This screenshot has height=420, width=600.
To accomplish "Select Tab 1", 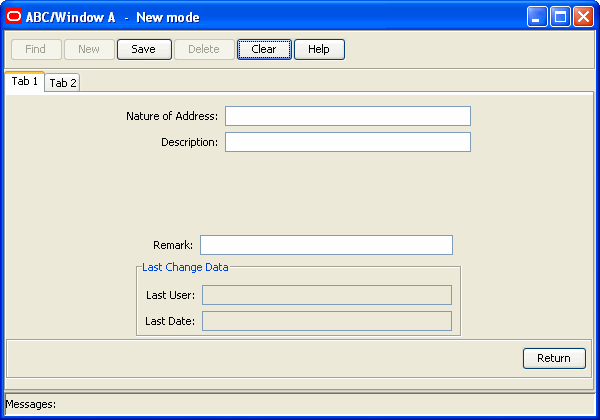I will tap(25, 81).
